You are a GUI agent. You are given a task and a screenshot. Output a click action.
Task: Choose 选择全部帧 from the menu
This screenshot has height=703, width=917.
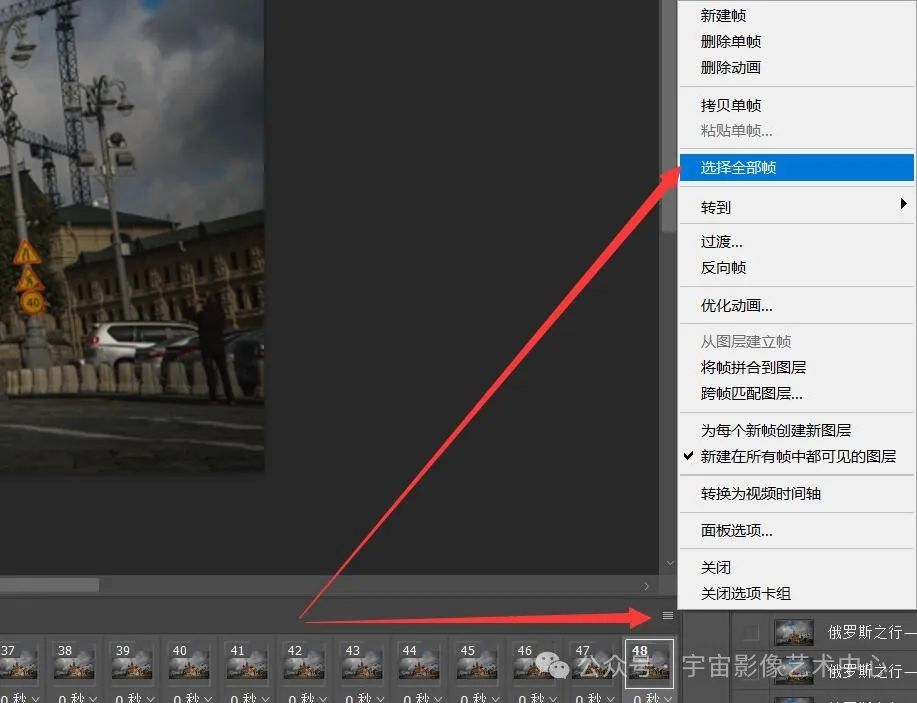click(738, 168)
